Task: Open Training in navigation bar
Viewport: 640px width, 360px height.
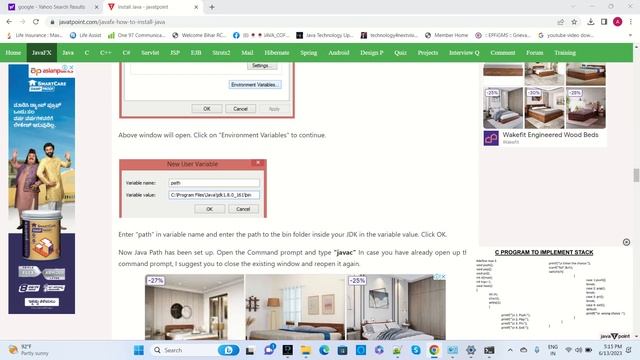Action: 564,53
